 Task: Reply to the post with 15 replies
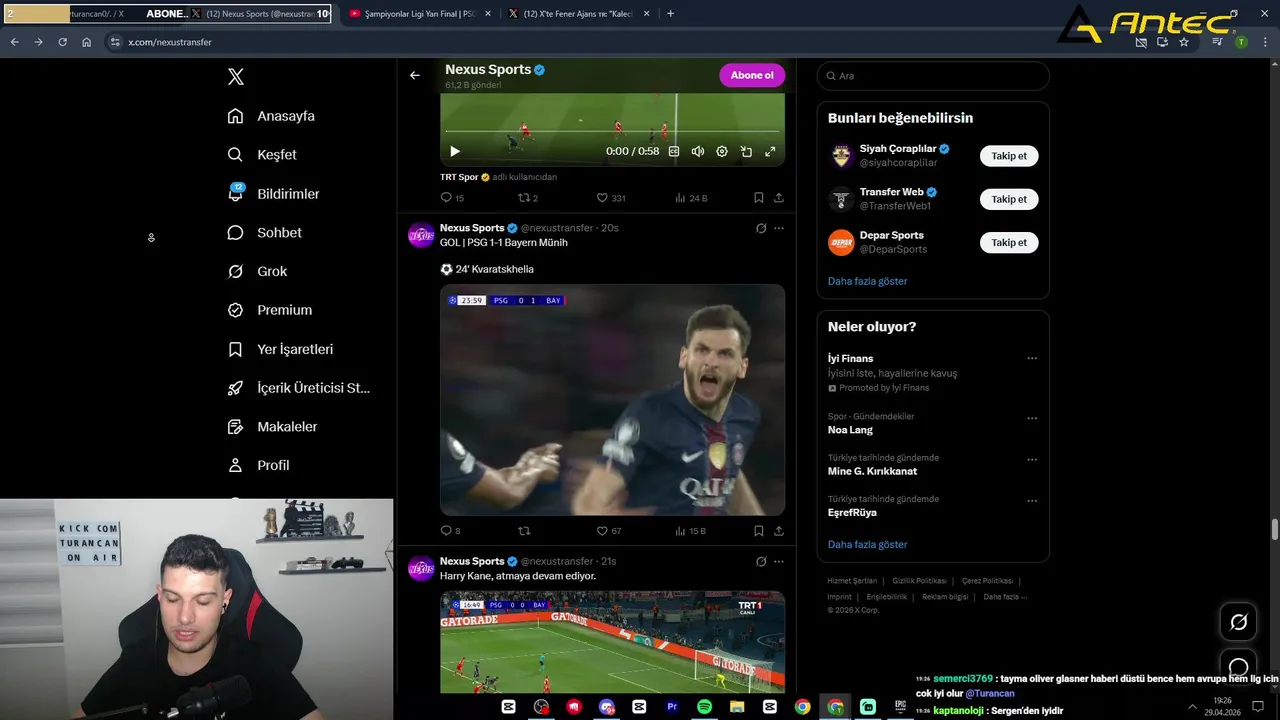coord(452,198)
